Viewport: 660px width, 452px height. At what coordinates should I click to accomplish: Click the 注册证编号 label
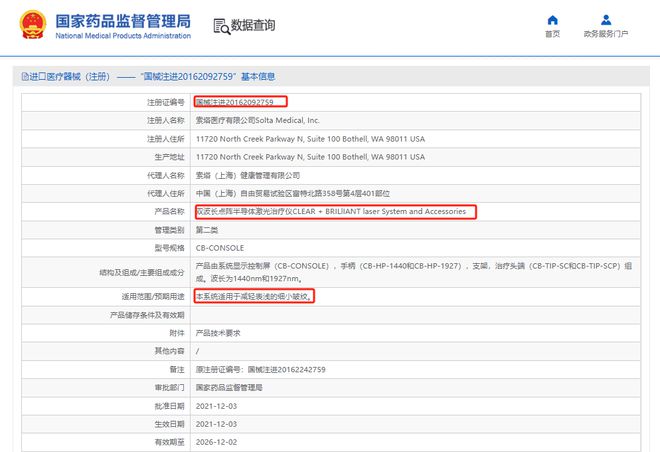click(x=166, y=102)
